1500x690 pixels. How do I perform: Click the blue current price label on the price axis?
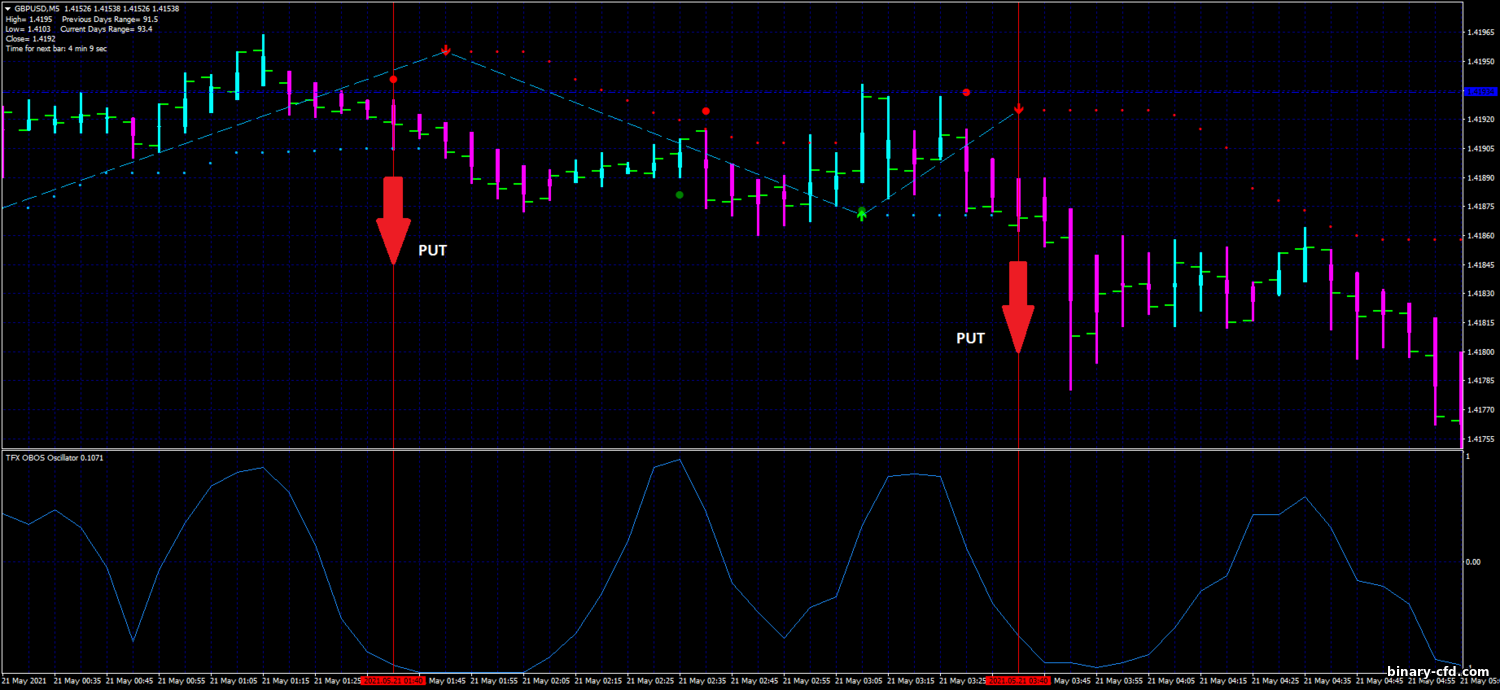point(1479,91)
